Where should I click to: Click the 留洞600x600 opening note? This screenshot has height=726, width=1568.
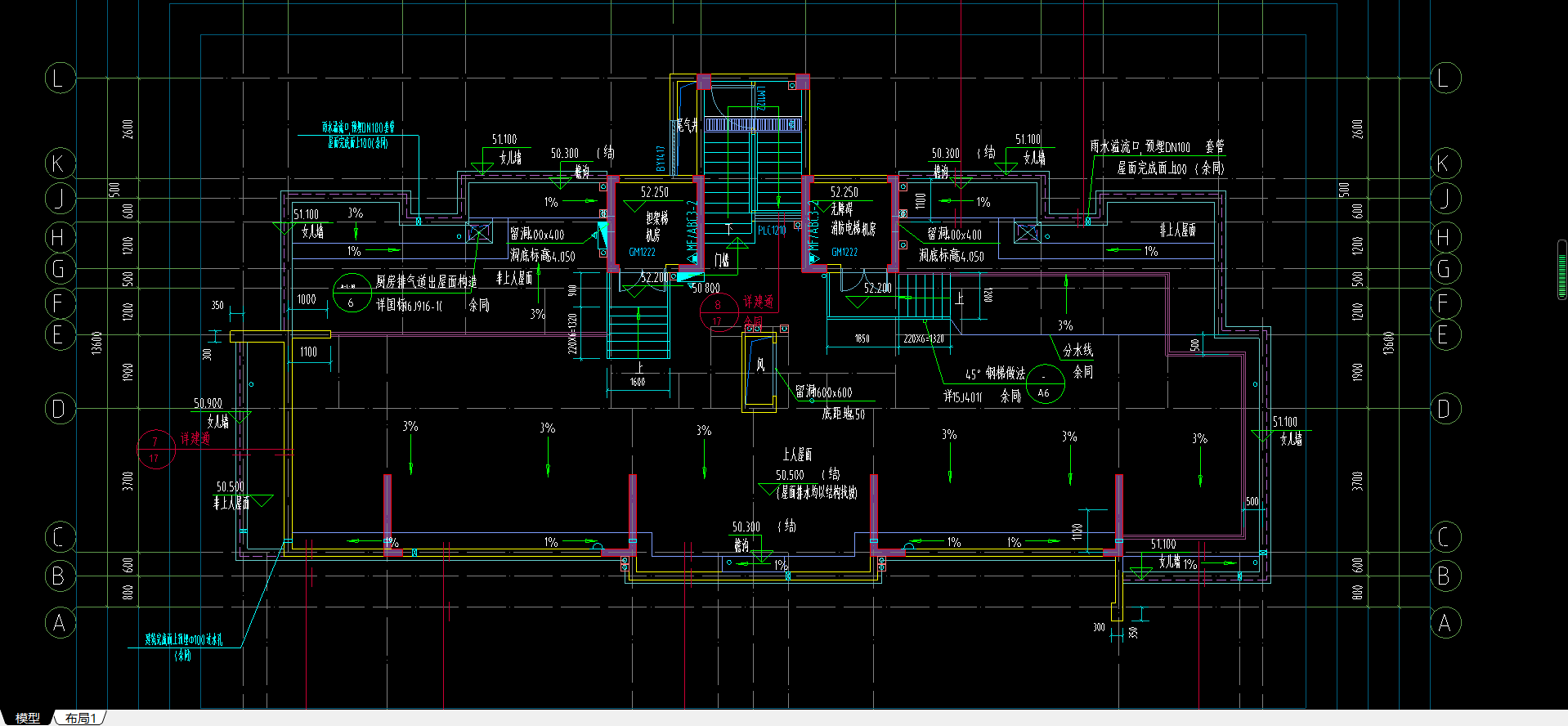point(824,392)
